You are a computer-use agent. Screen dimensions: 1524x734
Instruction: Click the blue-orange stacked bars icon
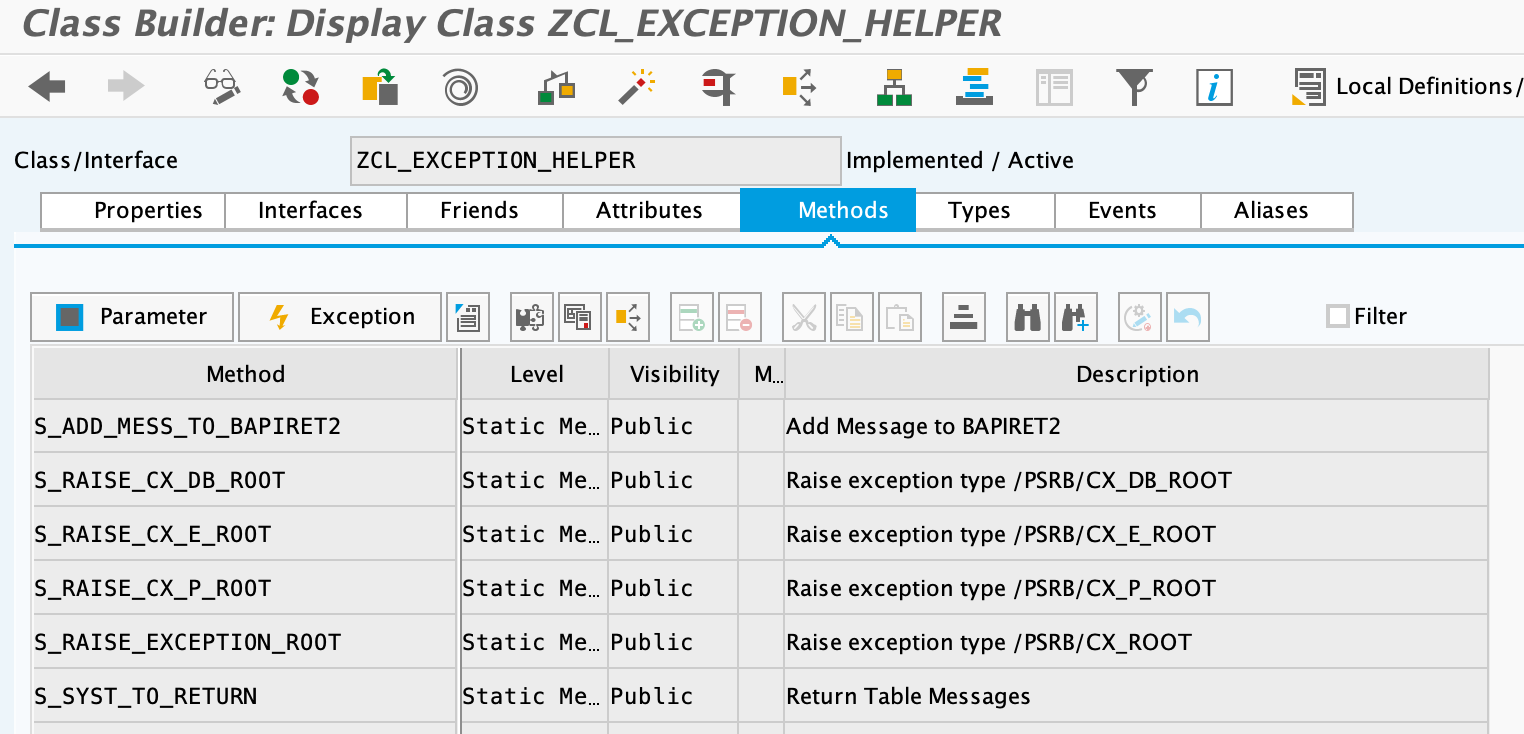coord(973,87)
